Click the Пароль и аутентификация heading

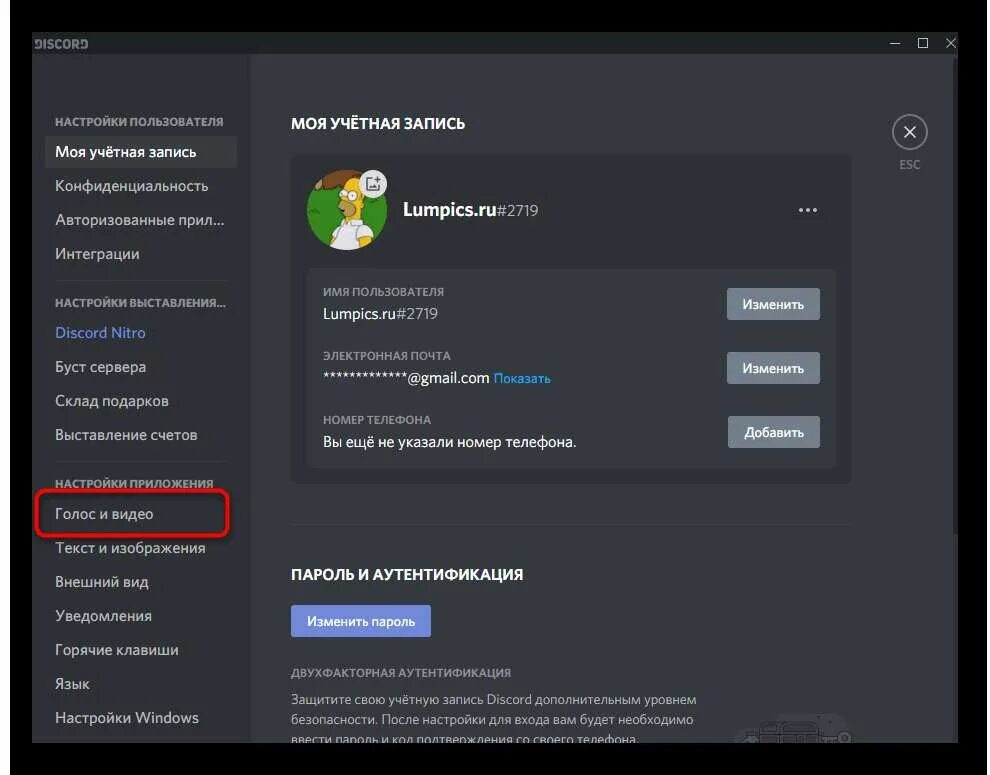407,575
